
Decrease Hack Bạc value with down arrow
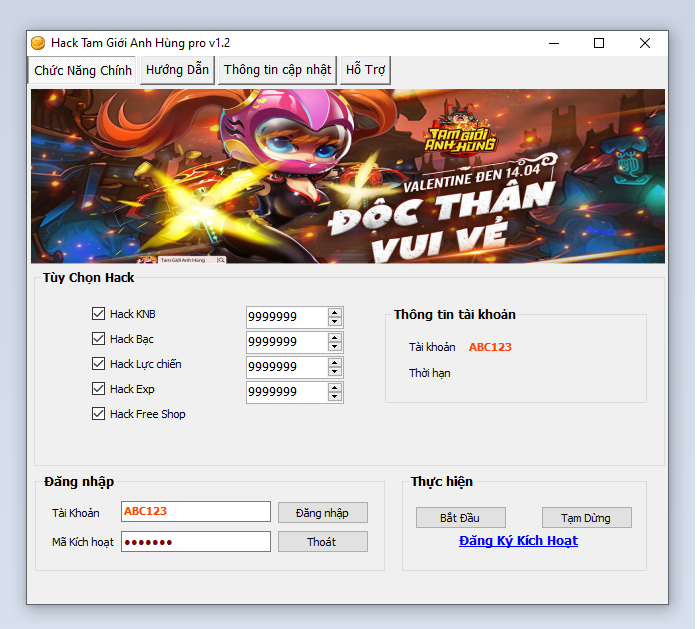(x=335, y=347)
